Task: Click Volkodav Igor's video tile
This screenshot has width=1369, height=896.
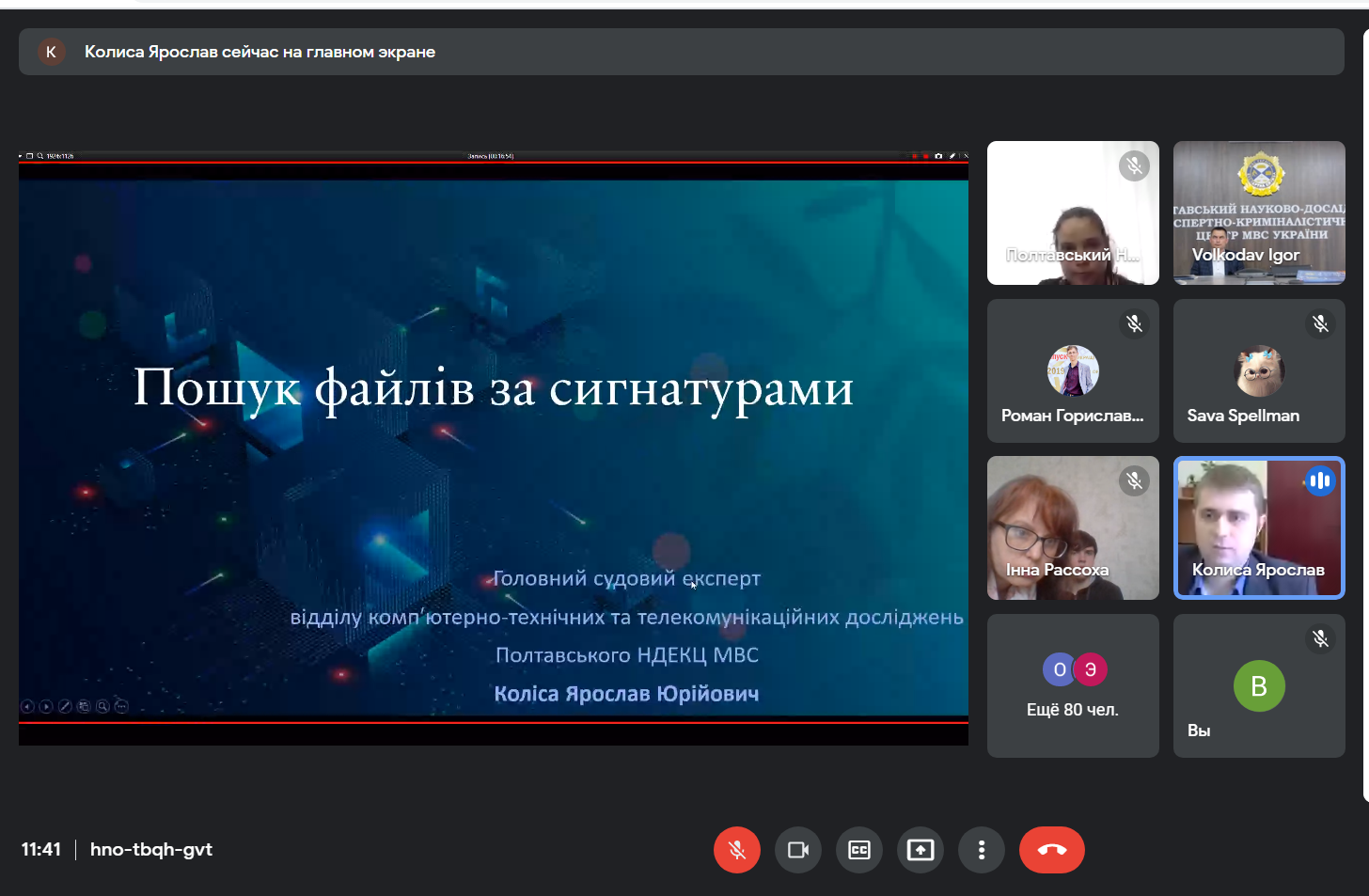Action: click(x=1259, y=212)
